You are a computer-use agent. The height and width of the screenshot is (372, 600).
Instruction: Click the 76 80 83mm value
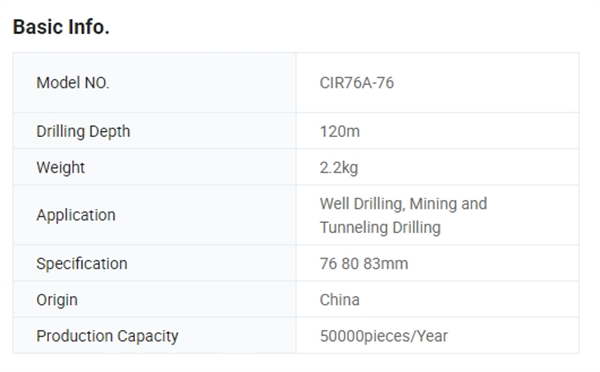click(x=364, y=264)
